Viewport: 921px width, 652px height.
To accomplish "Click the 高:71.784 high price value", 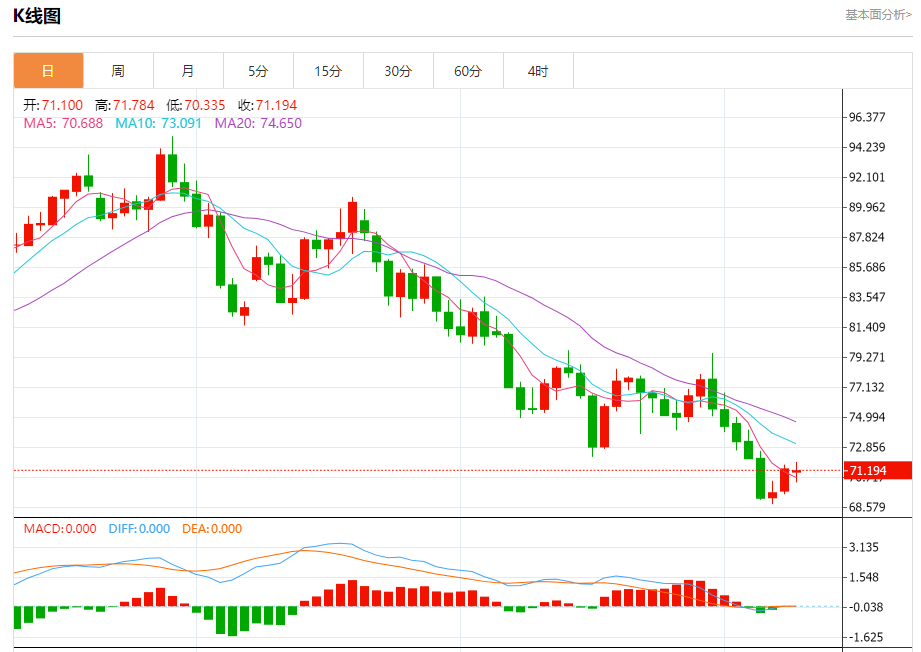I will click(125, 105).
